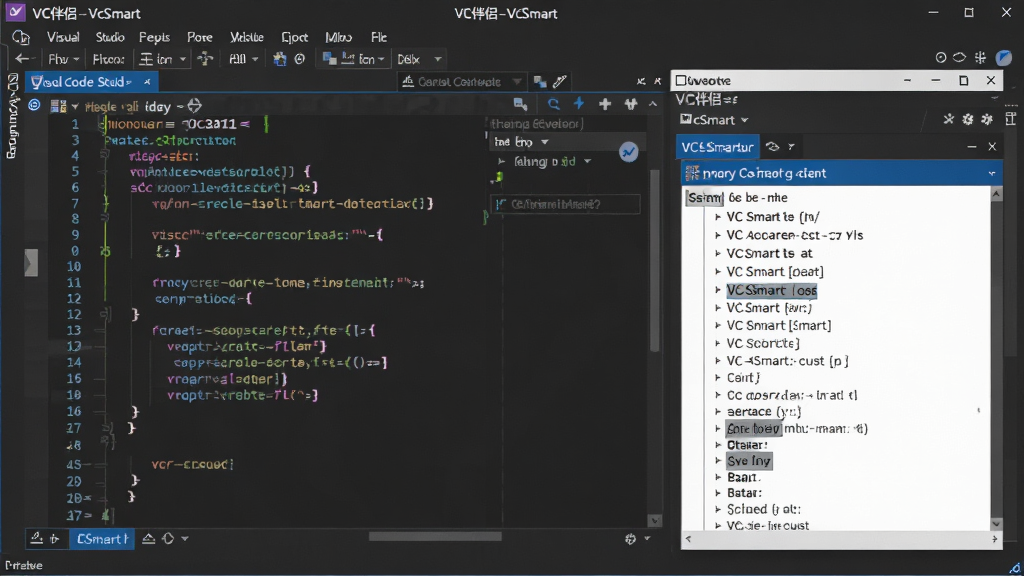Click the left sidebar expand arrow handle

click(31, 263)
